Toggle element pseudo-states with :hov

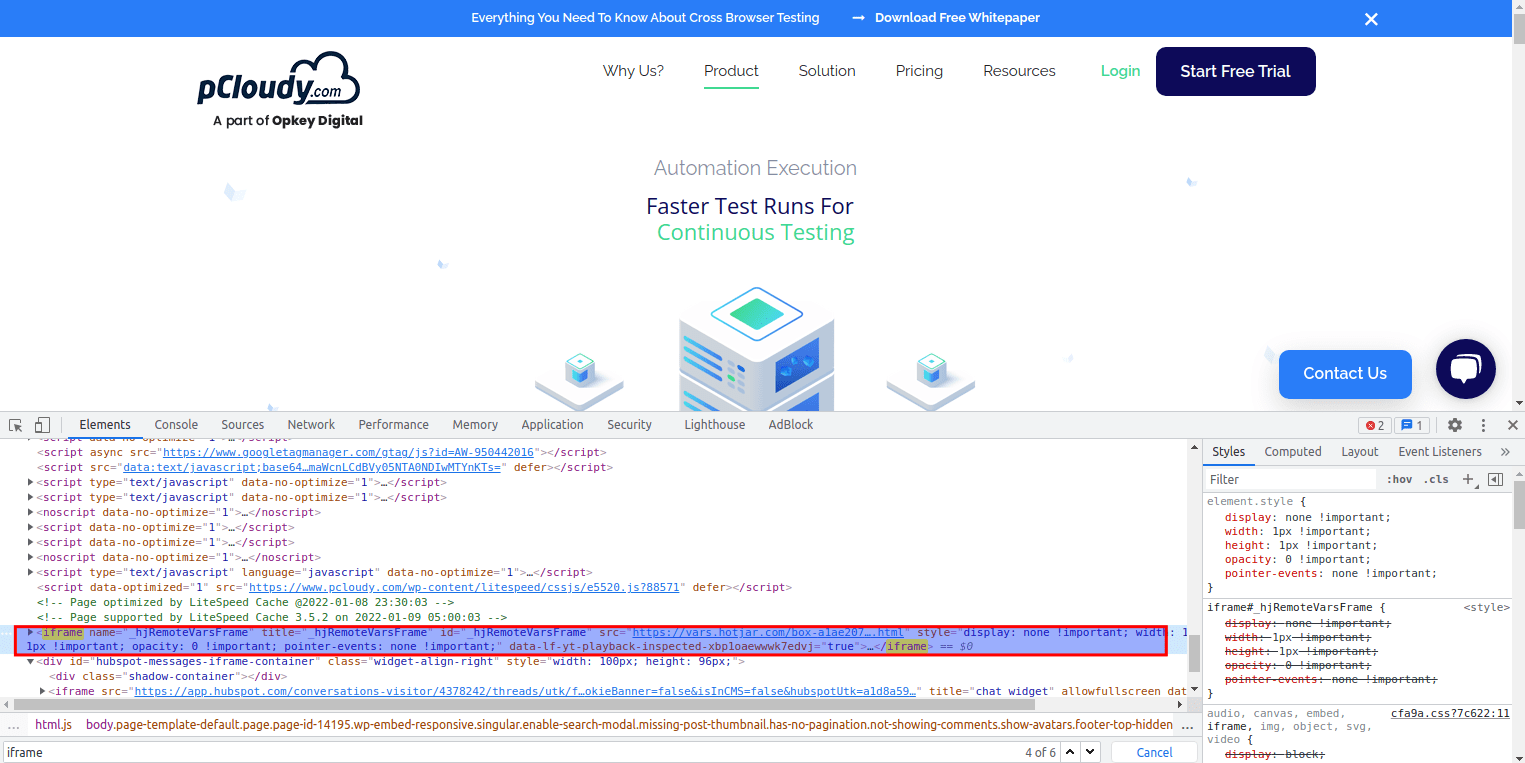point(1399,479)
